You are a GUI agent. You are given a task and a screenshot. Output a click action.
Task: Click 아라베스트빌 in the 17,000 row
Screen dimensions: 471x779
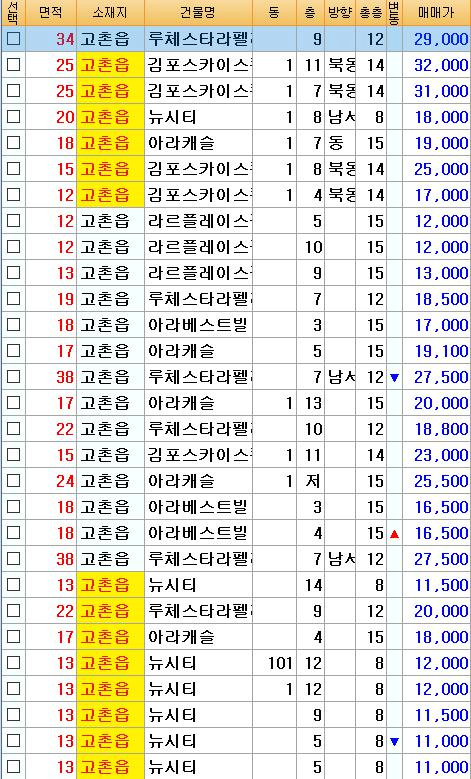[197, 325]
